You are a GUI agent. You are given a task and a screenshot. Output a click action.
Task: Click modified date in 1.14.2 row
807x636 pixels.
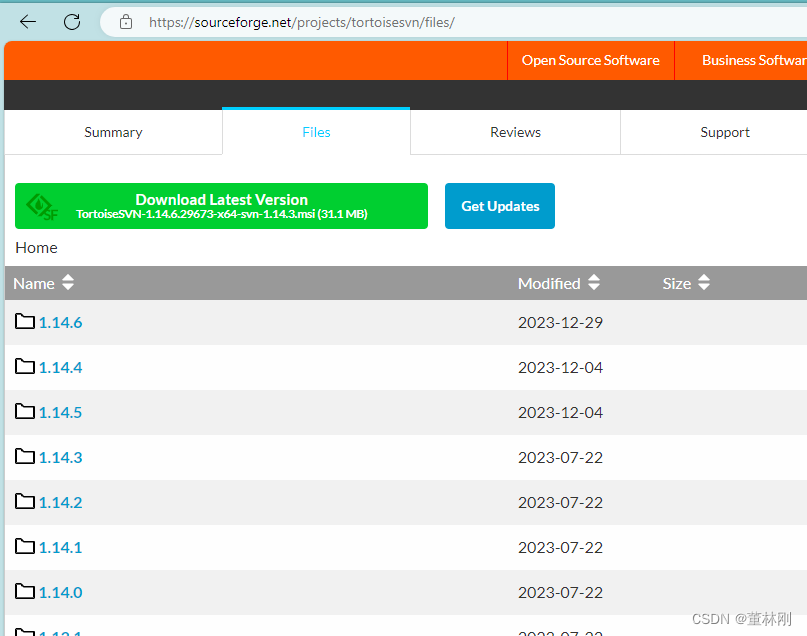[560, 503]
